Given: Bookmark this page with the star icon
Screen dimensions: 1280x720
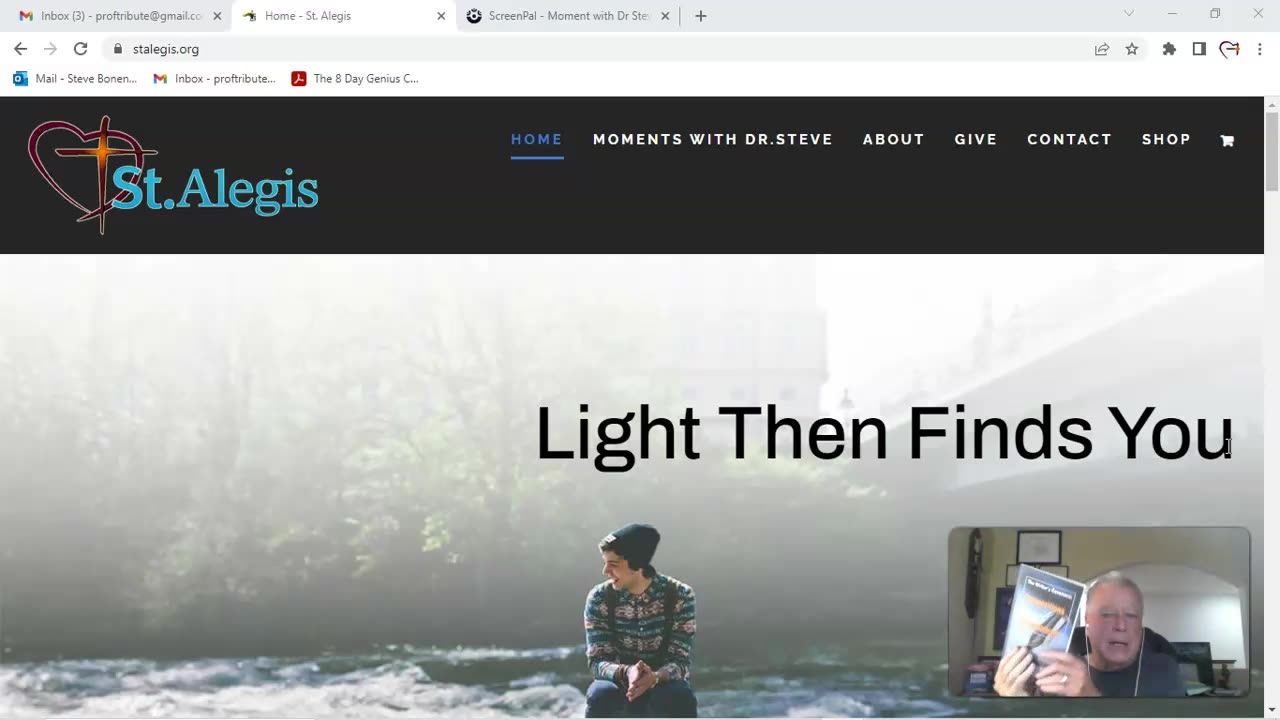Looking at the screenshot, I should click(1132, 49).
